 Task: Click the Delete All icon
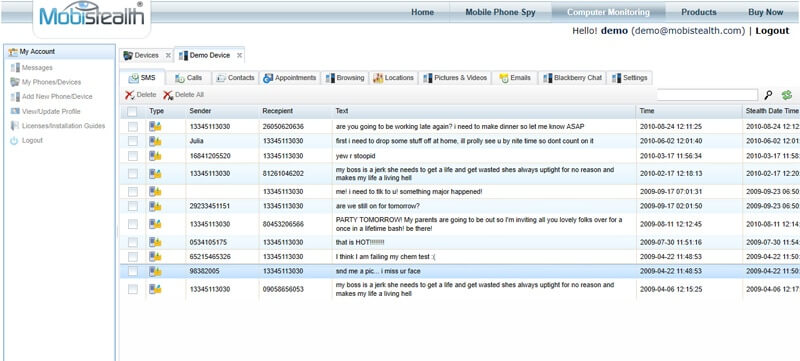pos(168,95)
